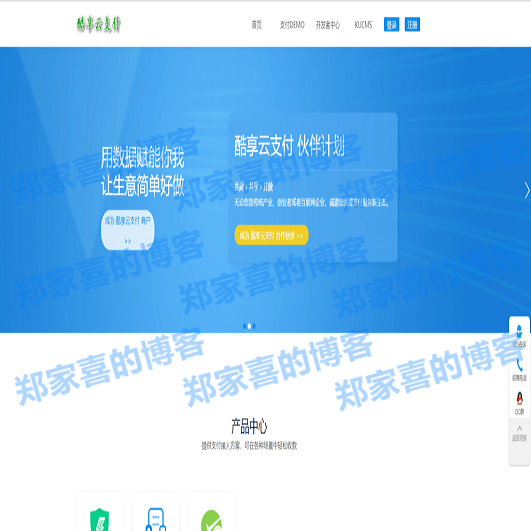
Task: Advance the banner with the right chevron arrow
Action: tap(527, 190)
